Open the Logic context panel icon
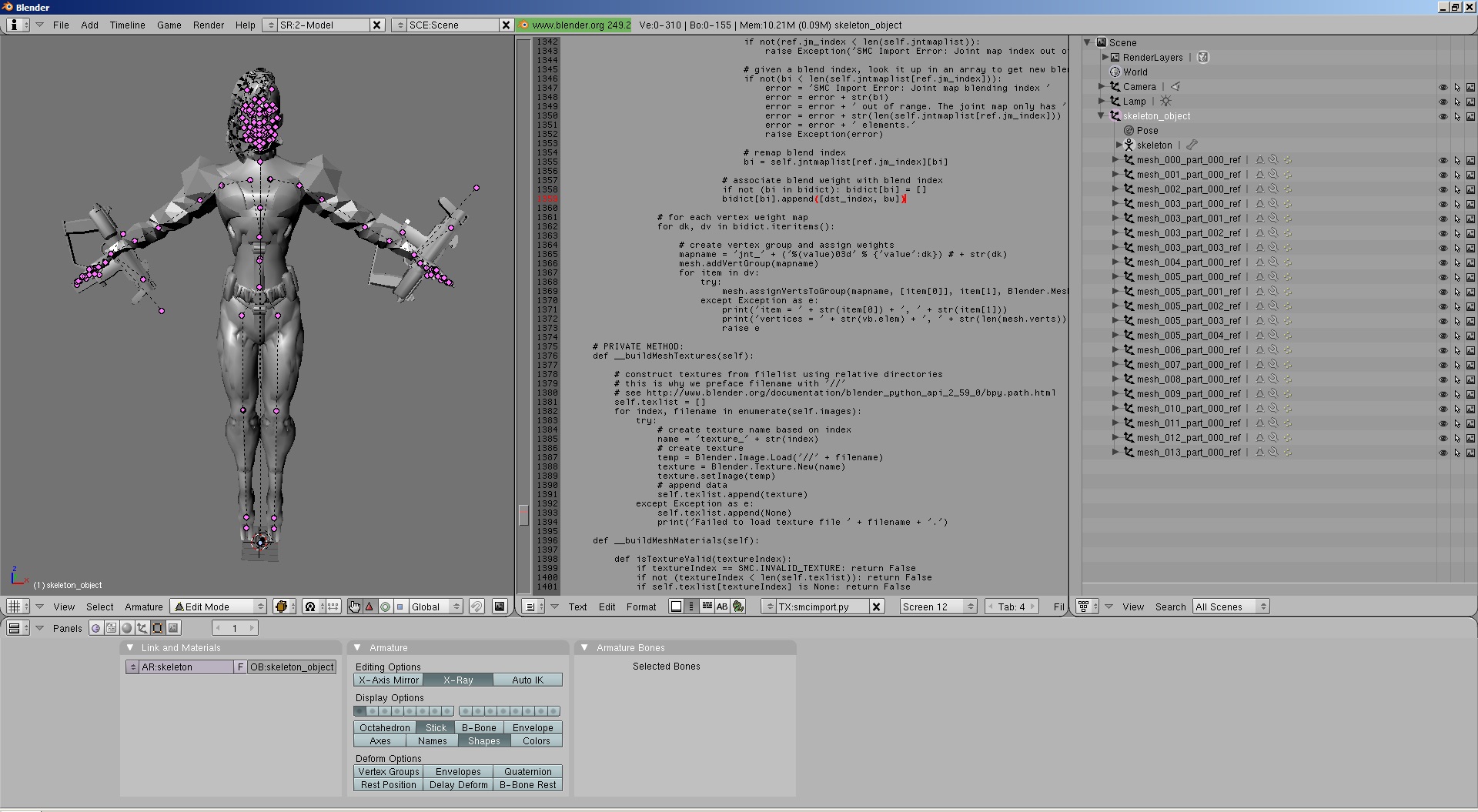This screenshot has height=812, width=1478. click(x=95, y=628)
